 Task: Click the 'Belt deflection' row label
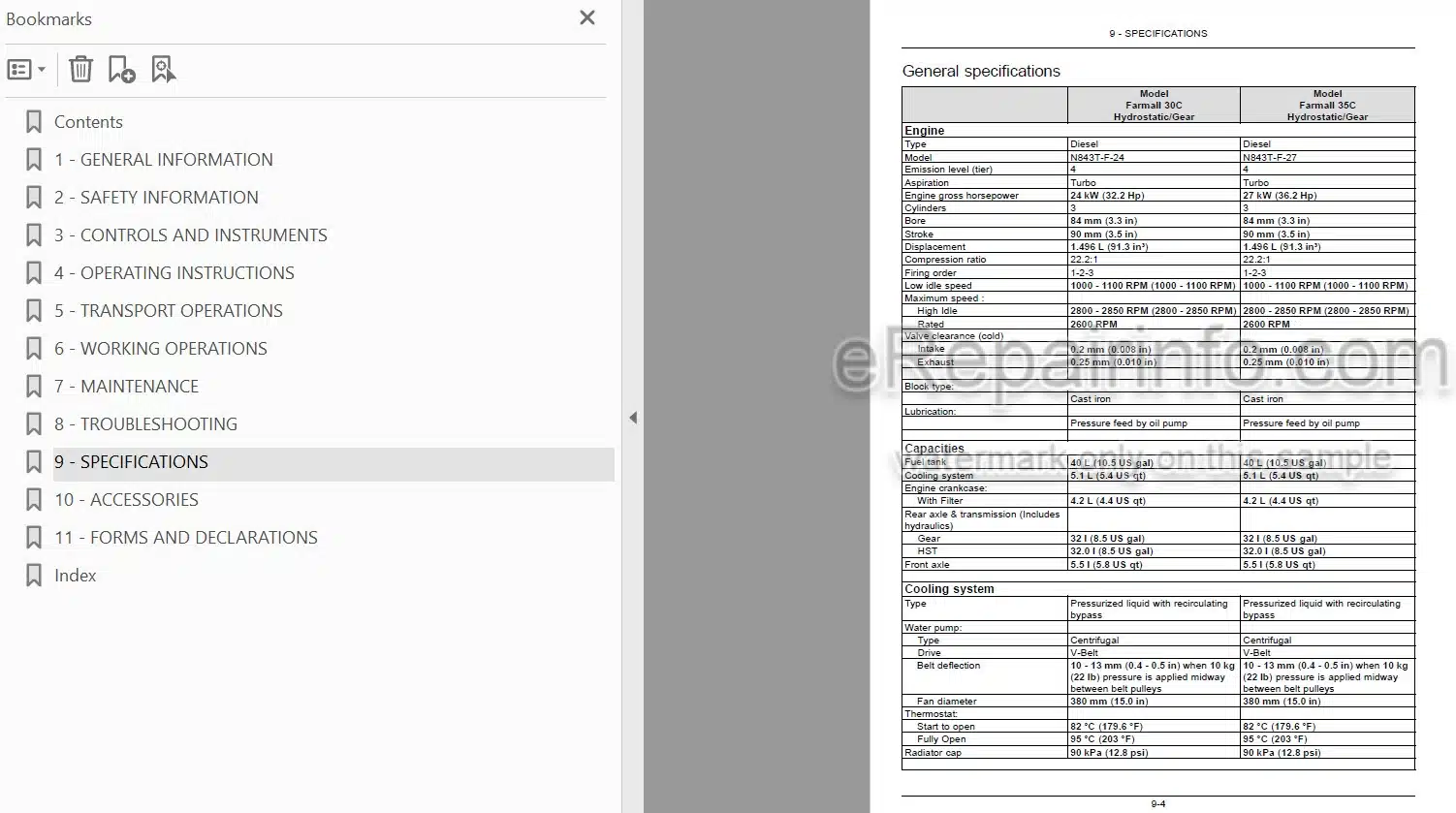coord(948,666)
